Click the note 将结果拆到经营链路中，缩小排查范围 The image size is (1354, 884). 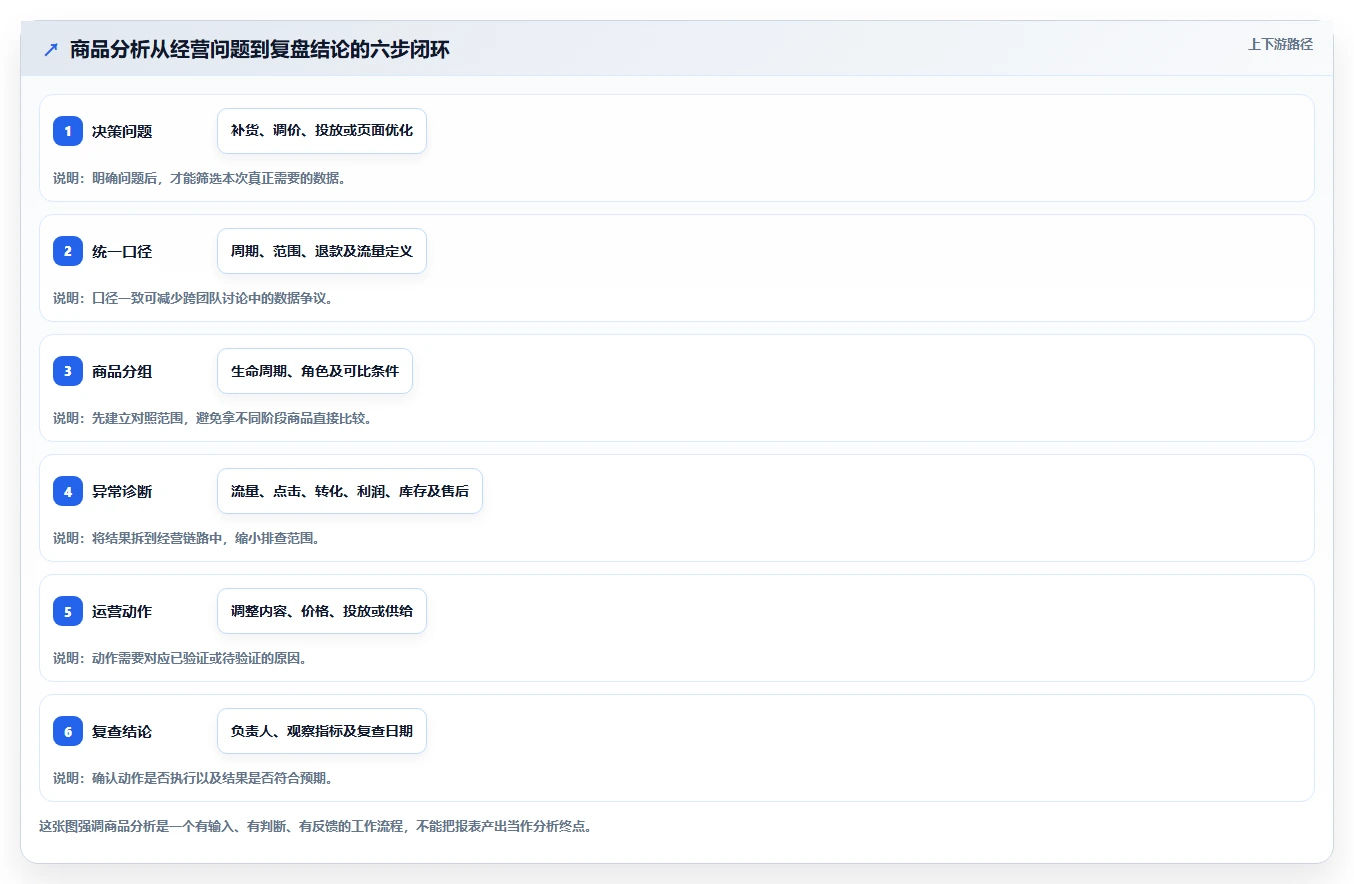pyautogui.click(x=186, y=538)
